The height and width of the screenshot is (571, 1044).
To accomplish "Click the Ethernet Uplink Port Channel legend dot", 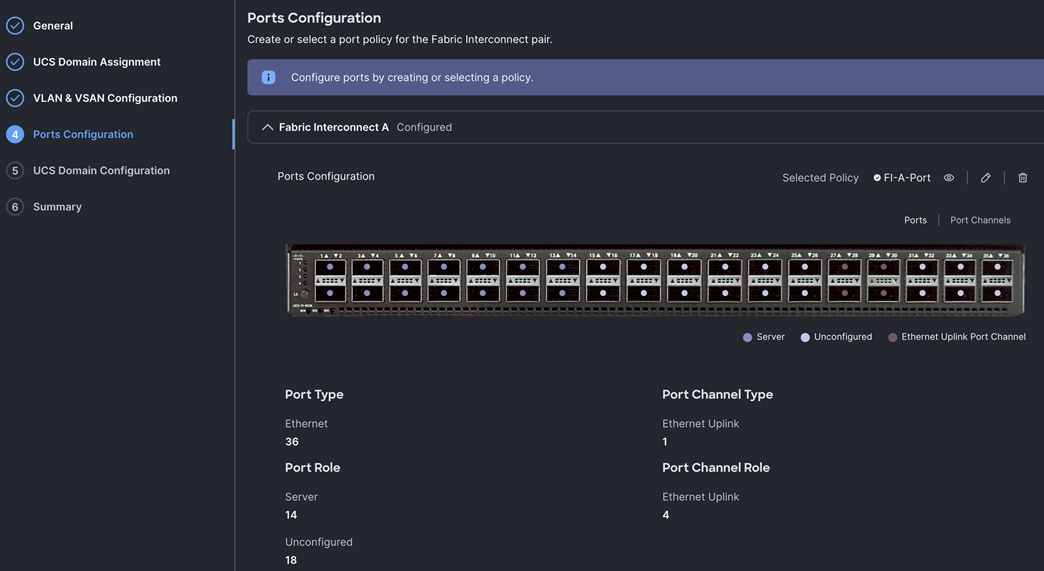I will pyautogui.click(x=892, y=337).
